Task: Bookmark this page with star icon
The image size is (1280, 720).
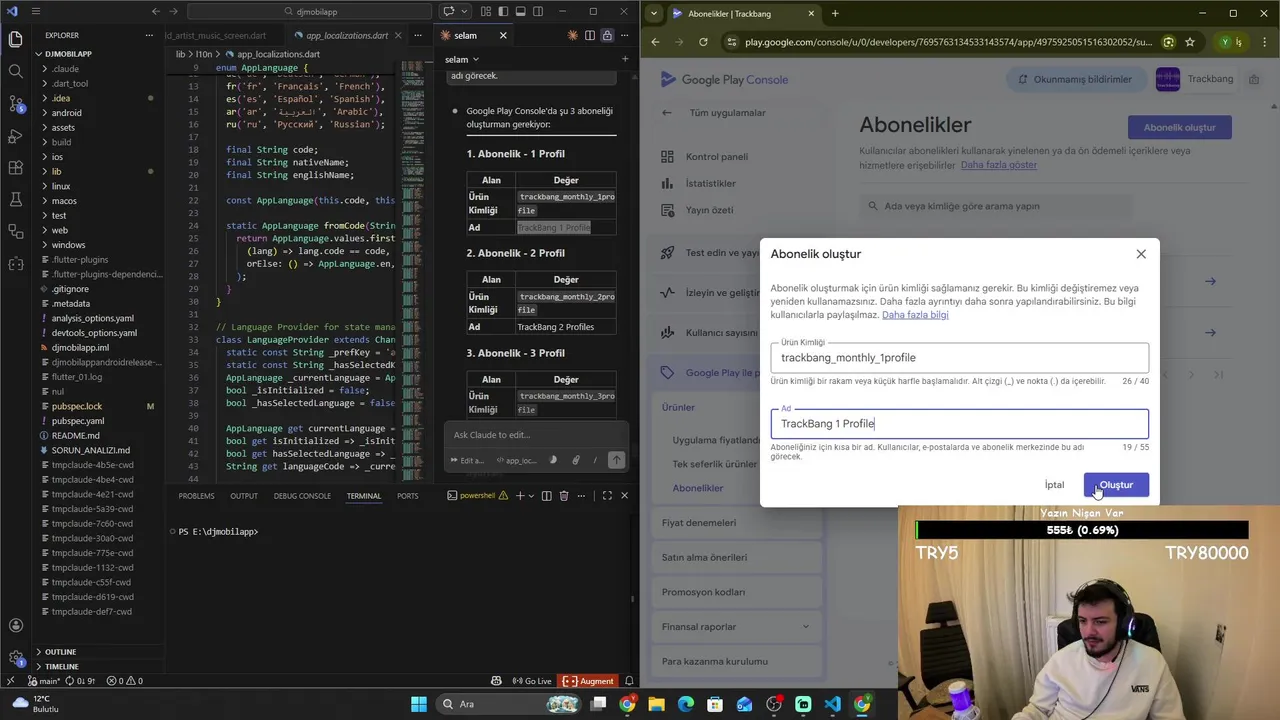Action: 1190,42
